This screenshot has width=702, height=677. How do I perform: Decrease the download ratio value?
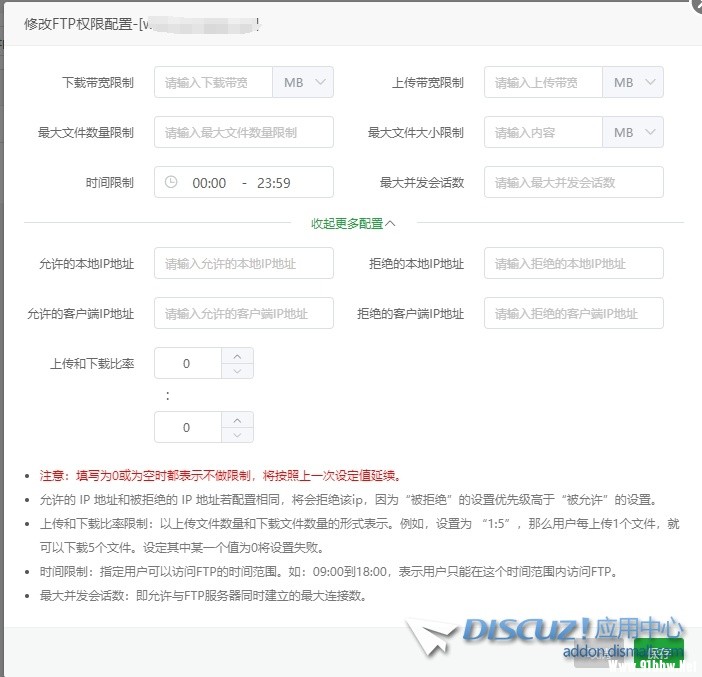point(237,435)
